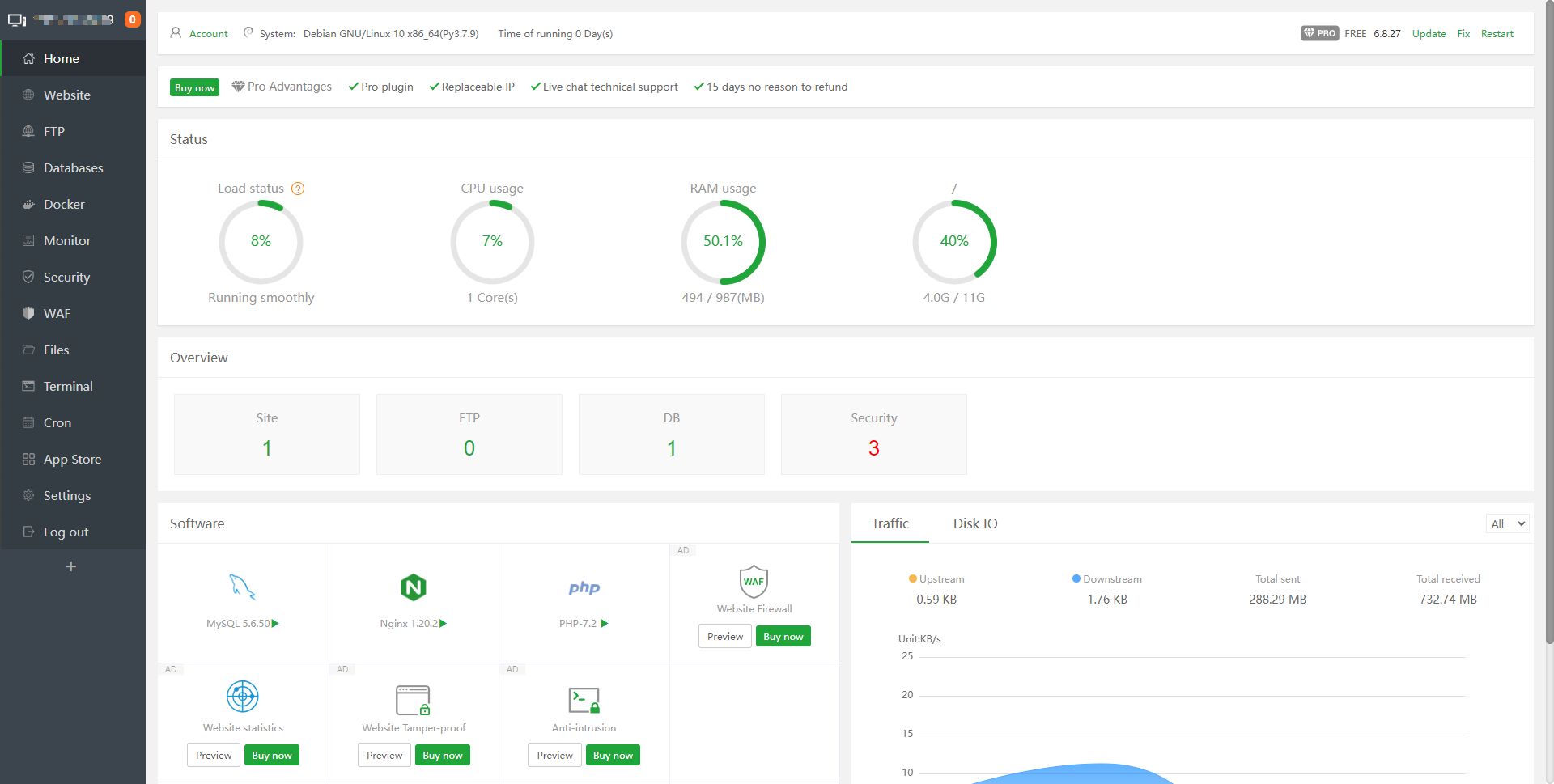The width and height of the screenshot is (1554, 784).
Task: Open the Site overview card
Action: click(267, 434)
